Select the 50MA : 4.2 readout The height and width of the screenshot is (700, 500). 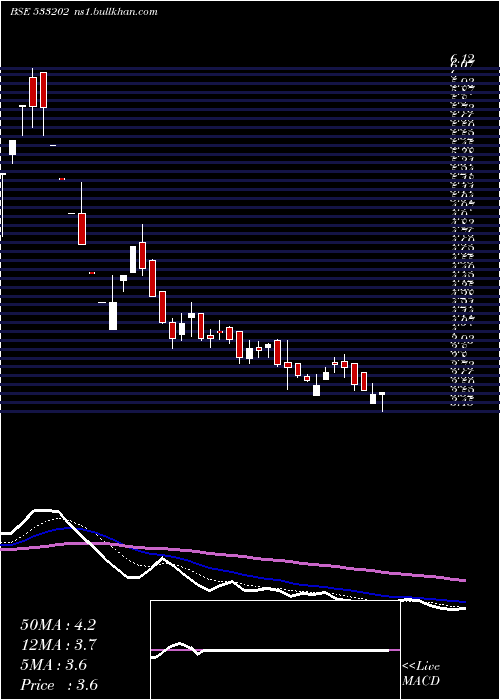tap(58, 625)
